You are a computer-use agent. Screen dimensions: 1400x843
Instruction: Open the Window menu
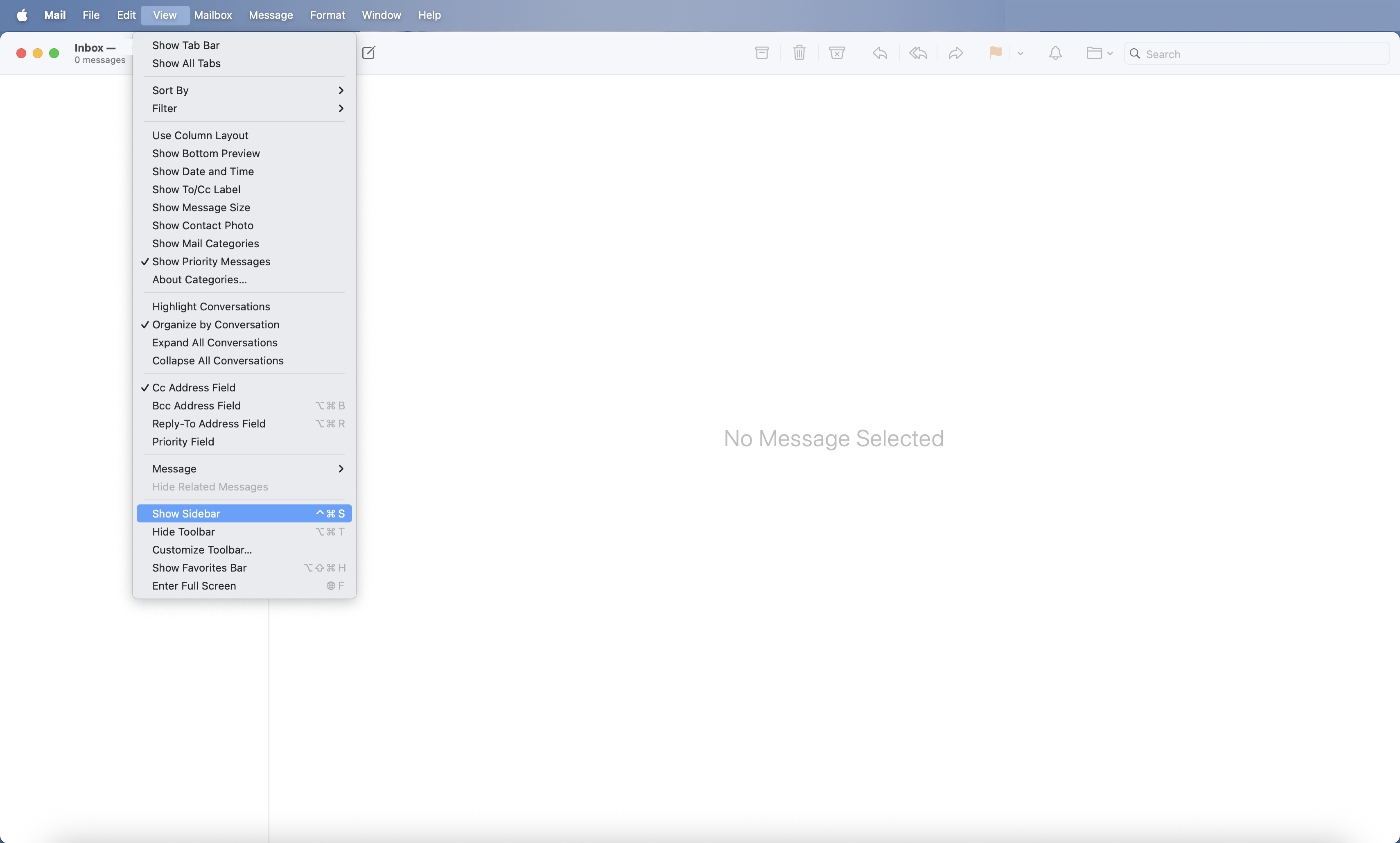click(x=382, y=15)
